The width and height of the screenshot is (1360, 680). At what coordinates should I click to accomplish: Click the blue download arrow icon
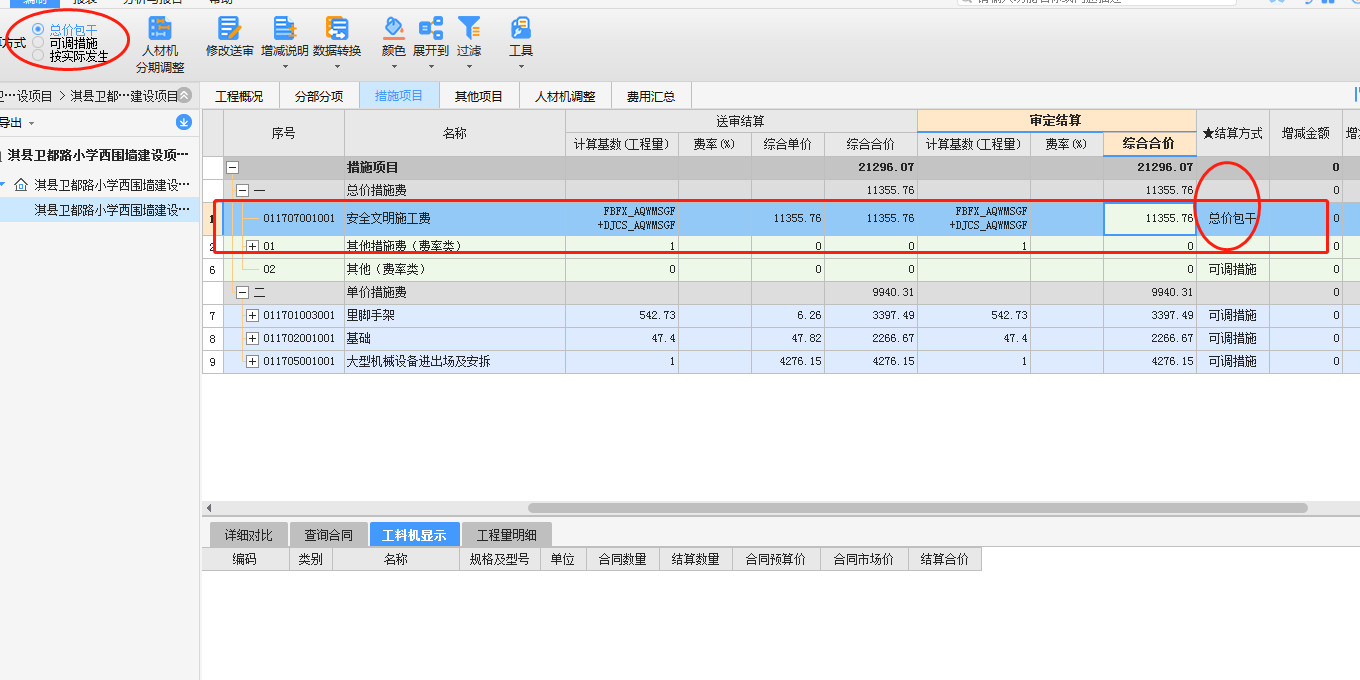184,122
